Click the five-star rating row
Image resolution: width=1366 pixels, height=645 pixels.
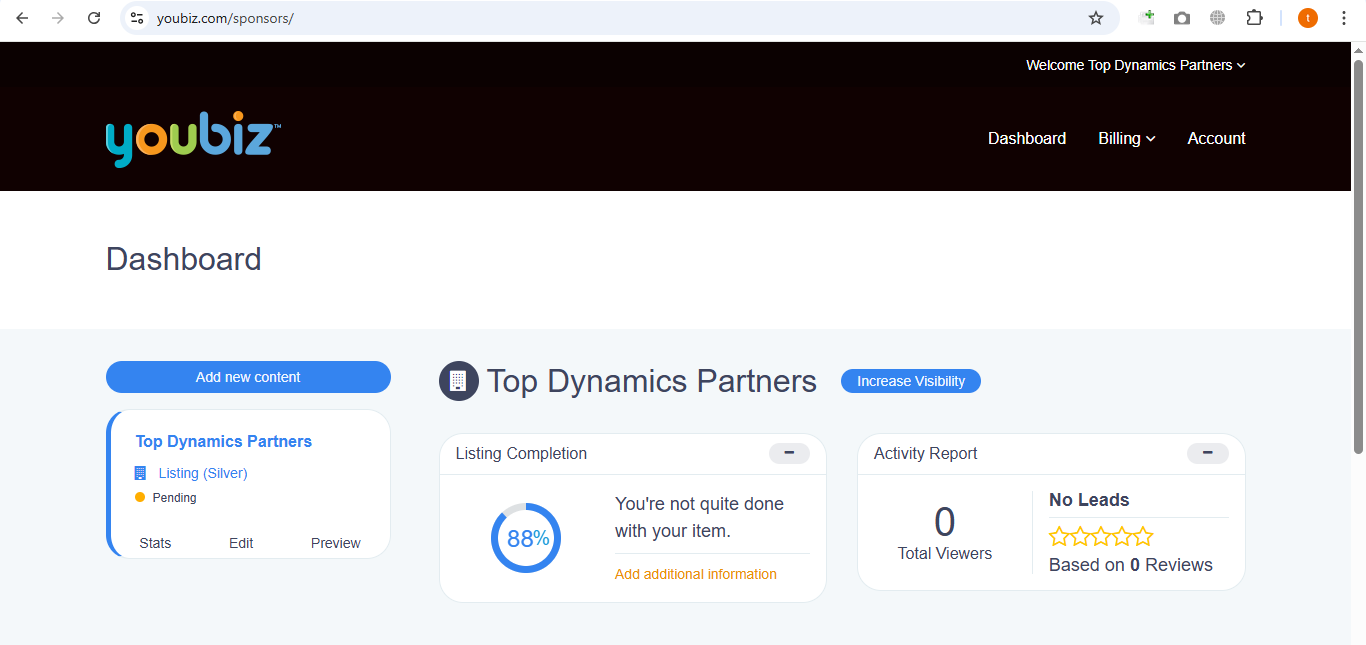(x=1101, y=536)
